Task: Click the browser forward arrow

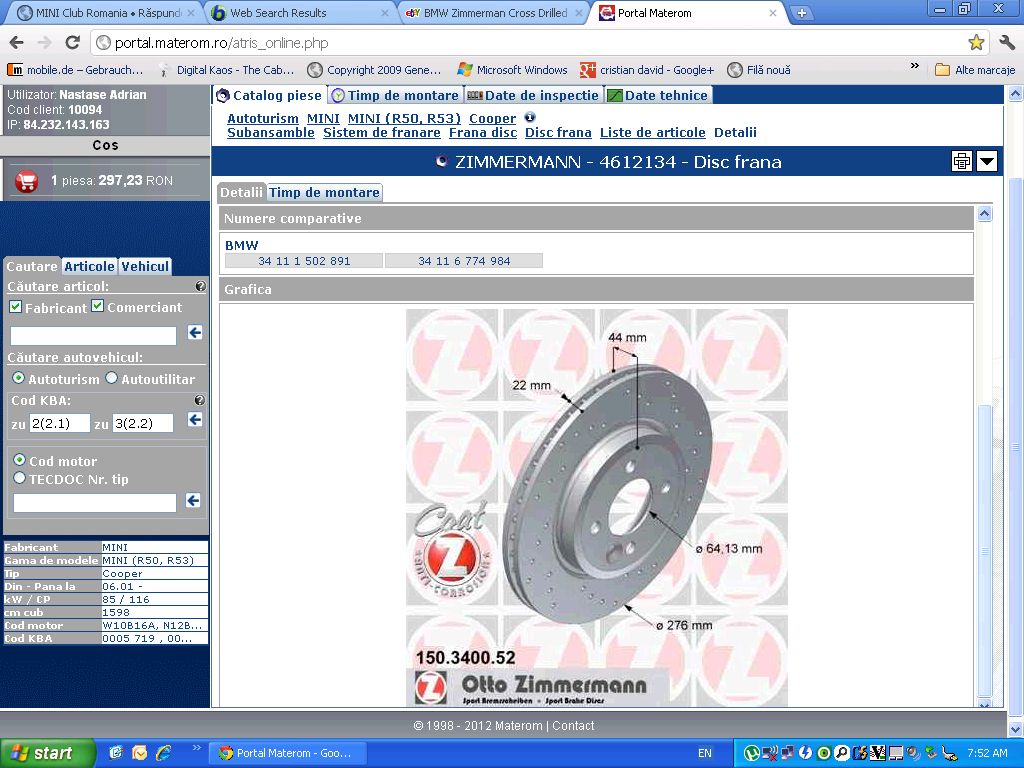Action: (x=44, y=43)
